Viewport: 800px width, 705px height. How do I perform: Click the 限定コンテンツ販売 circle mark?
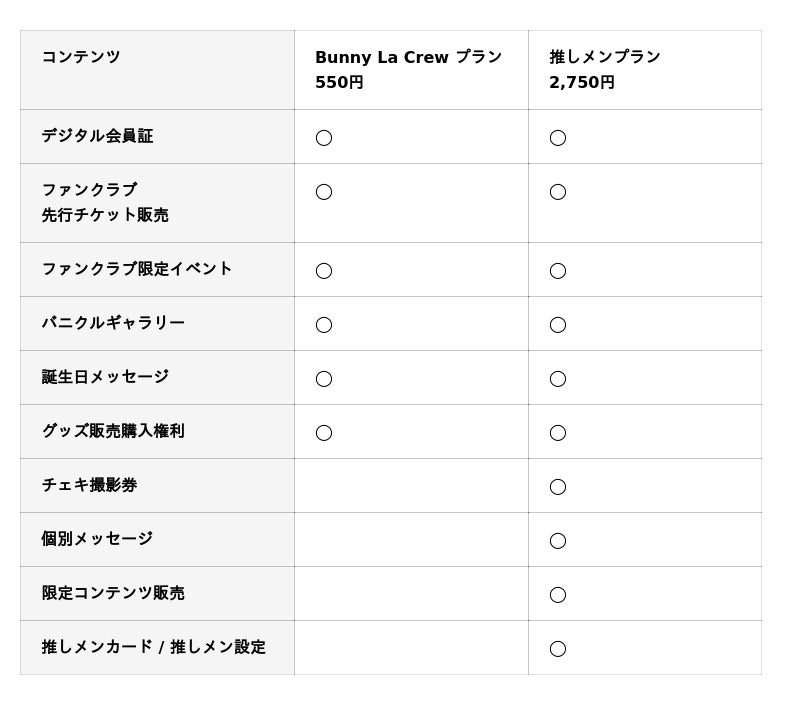tap(558, 595)
